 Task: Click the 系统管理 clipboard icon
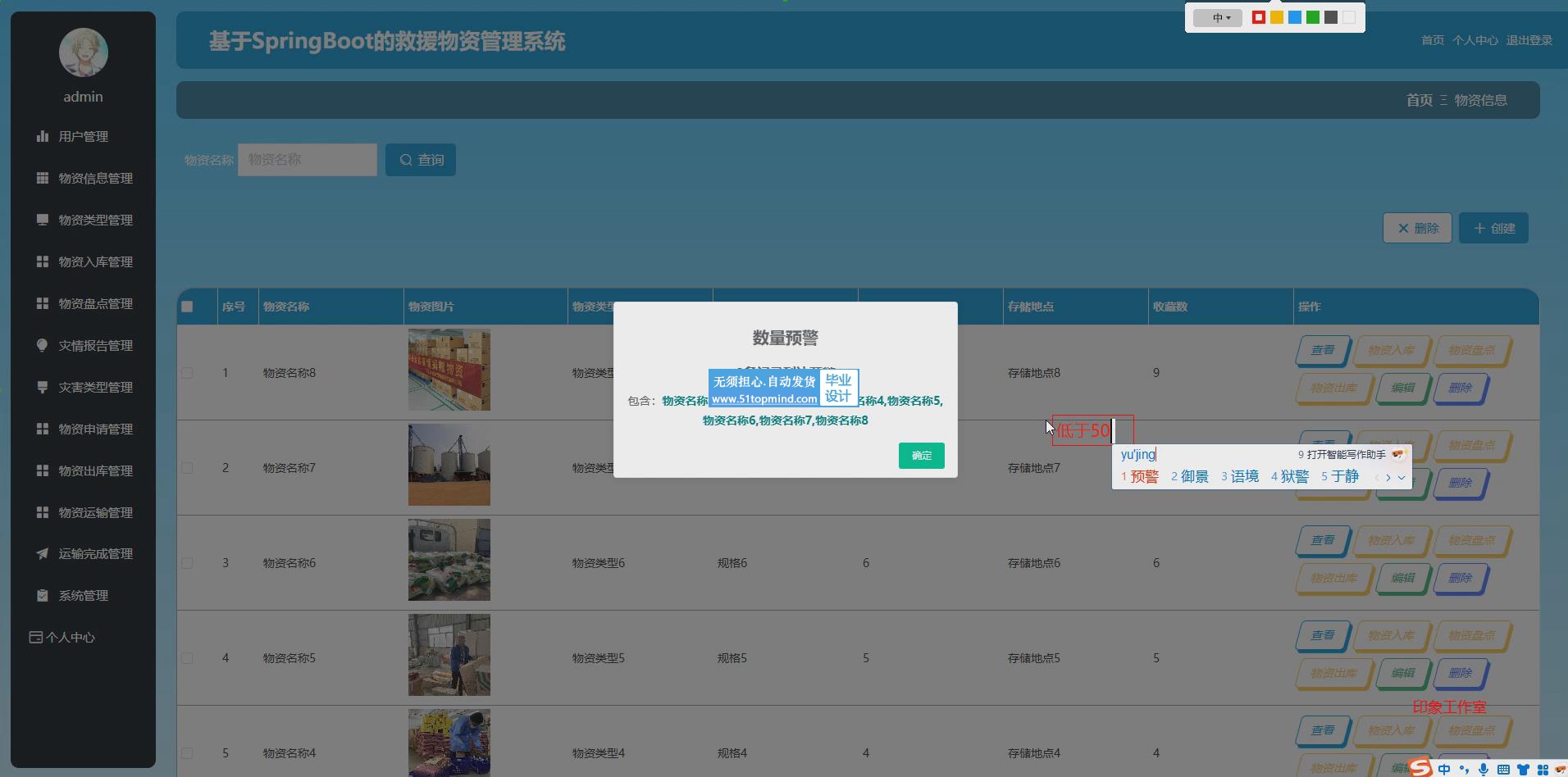point(42,596)
